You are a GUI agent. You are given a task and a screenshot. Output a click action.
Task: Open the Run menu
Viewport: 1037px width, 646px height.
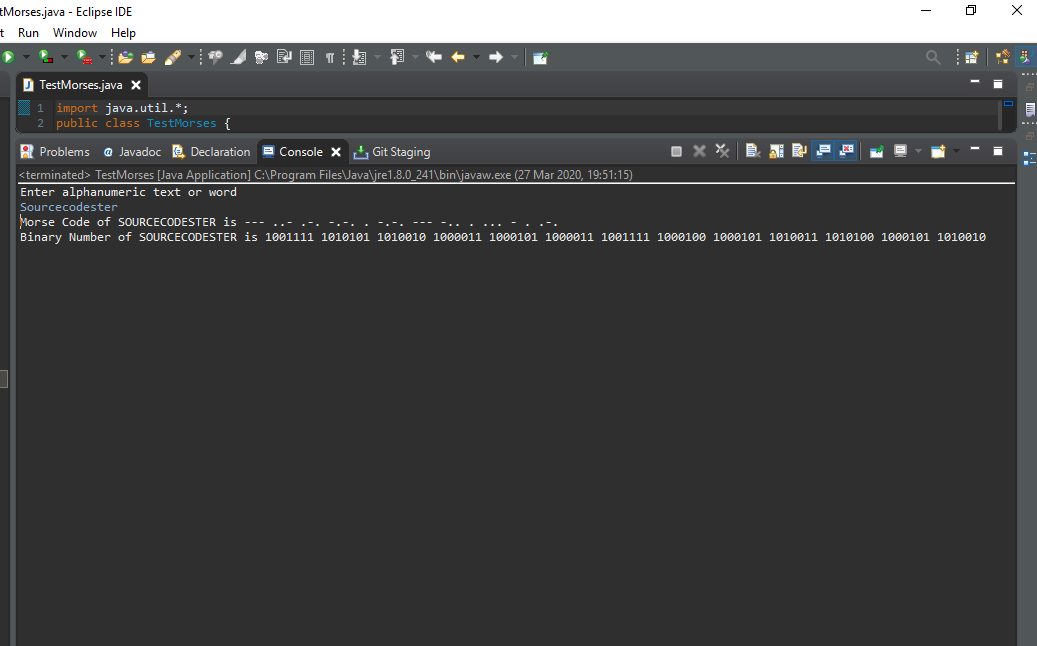pyautogui.click(x=28, y=32)
